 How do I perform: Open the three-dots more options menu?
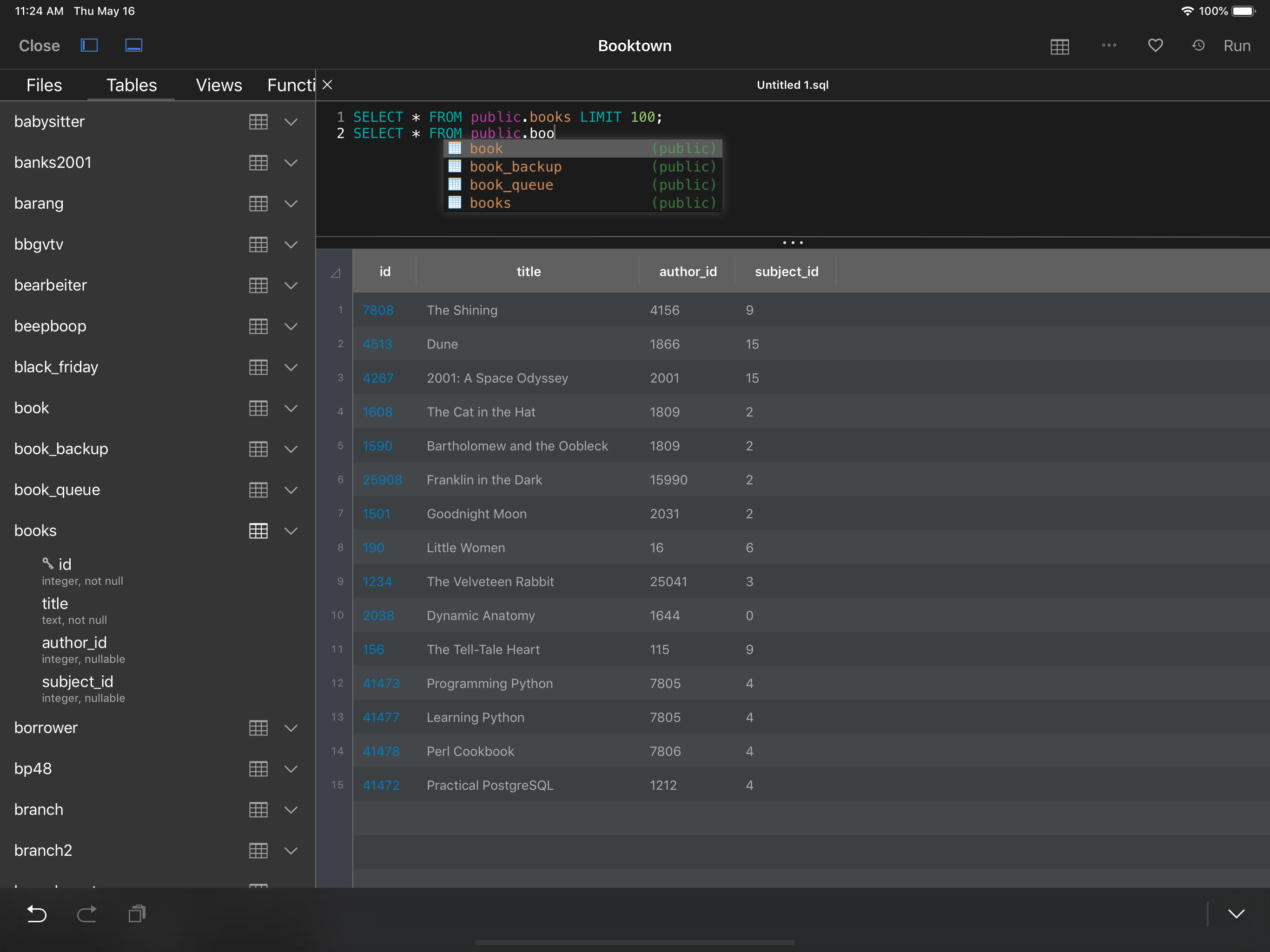[x=1109, y=46]
